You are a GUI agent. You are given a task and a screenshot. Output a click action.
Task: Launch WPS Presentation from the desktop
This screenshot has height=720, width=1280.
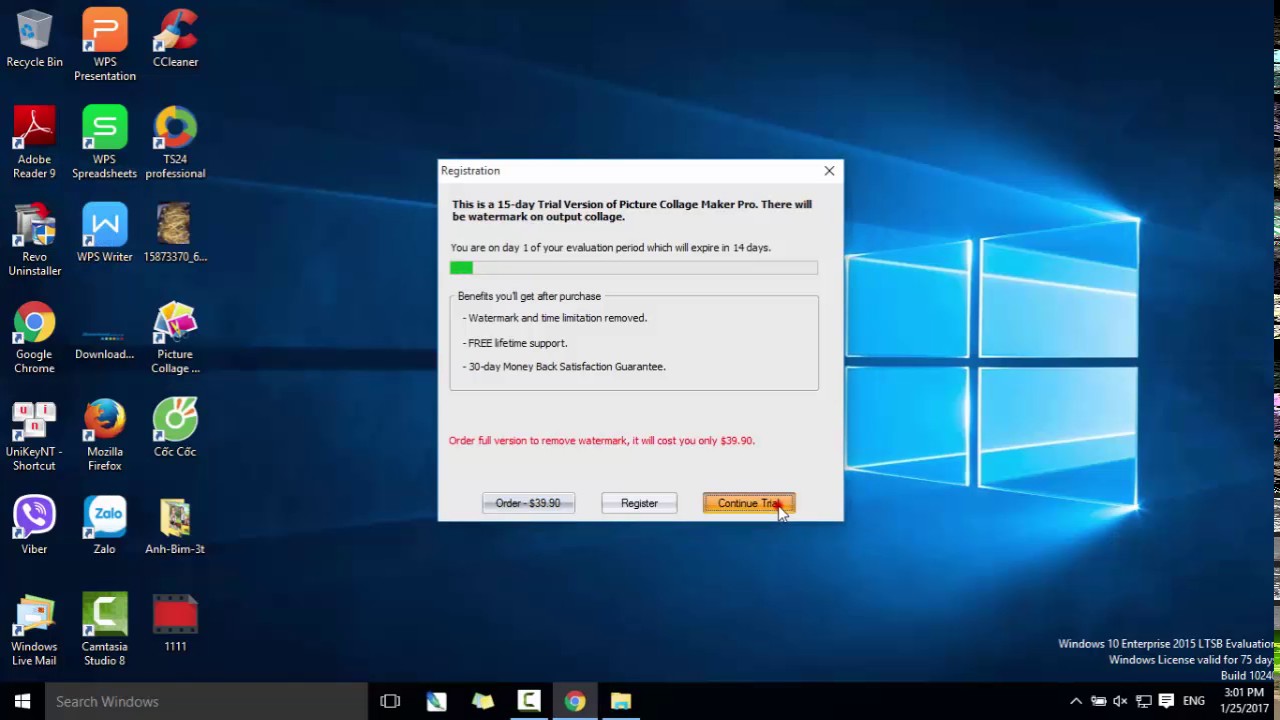[105, 45]
